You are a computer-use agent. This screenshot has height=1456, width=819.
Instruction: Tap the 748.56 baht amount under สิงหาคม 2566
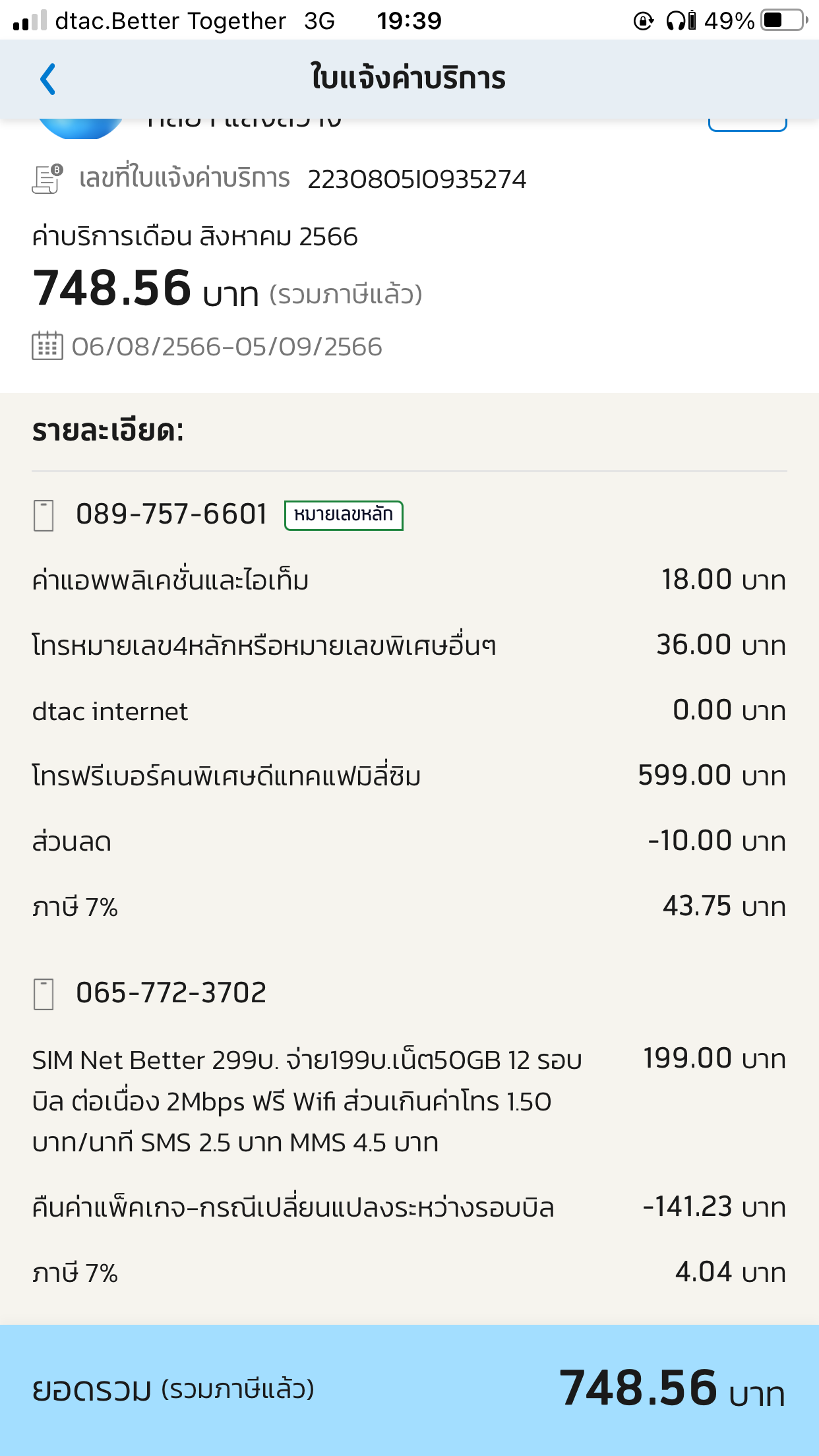112,289
